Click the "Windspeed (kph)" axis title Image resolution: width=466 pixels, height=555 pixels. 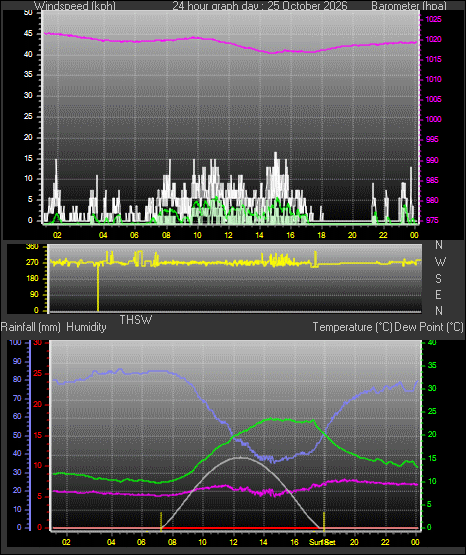point(75,6)
